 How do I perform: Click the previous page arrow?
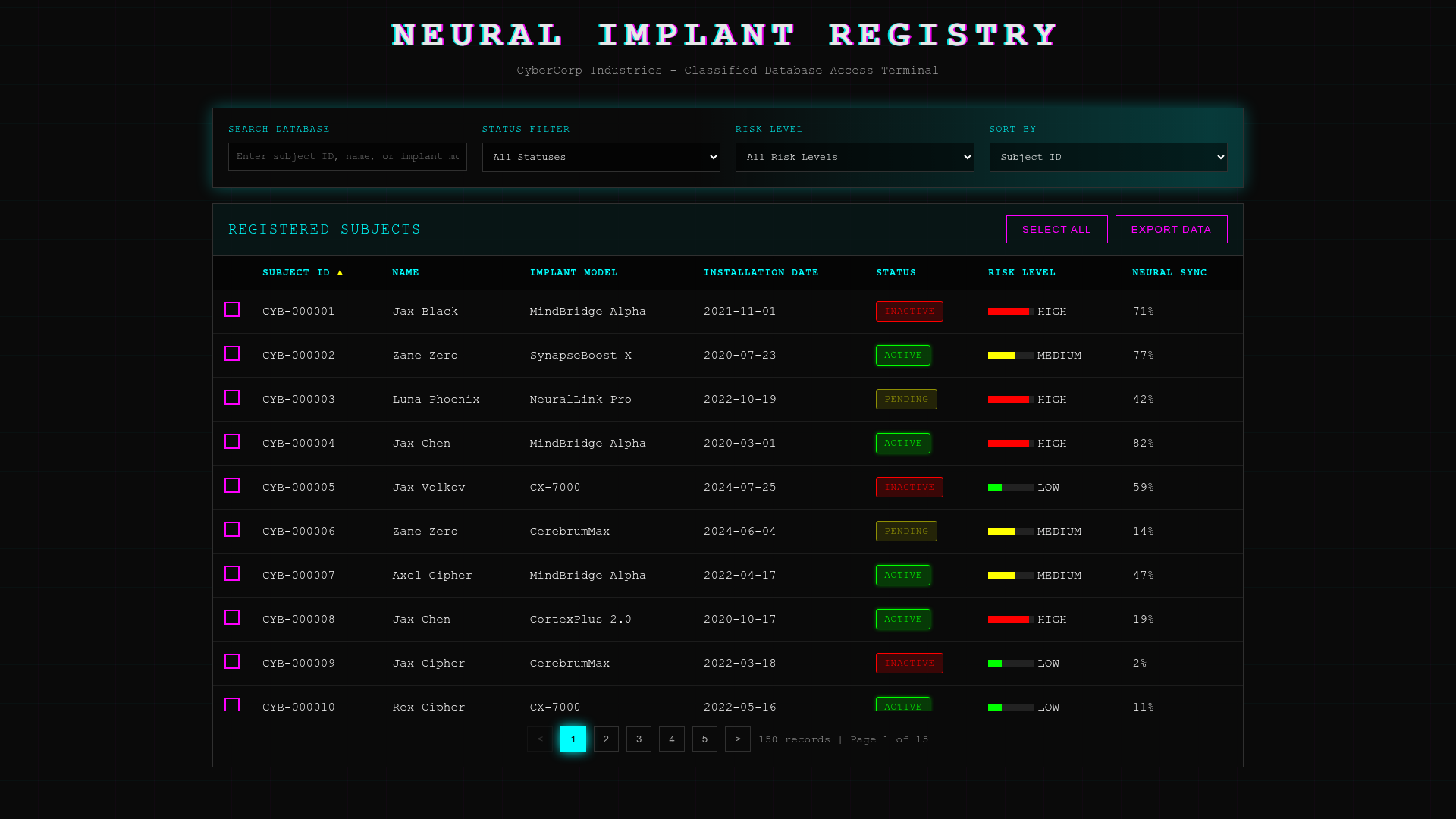(x=540, y=739)
